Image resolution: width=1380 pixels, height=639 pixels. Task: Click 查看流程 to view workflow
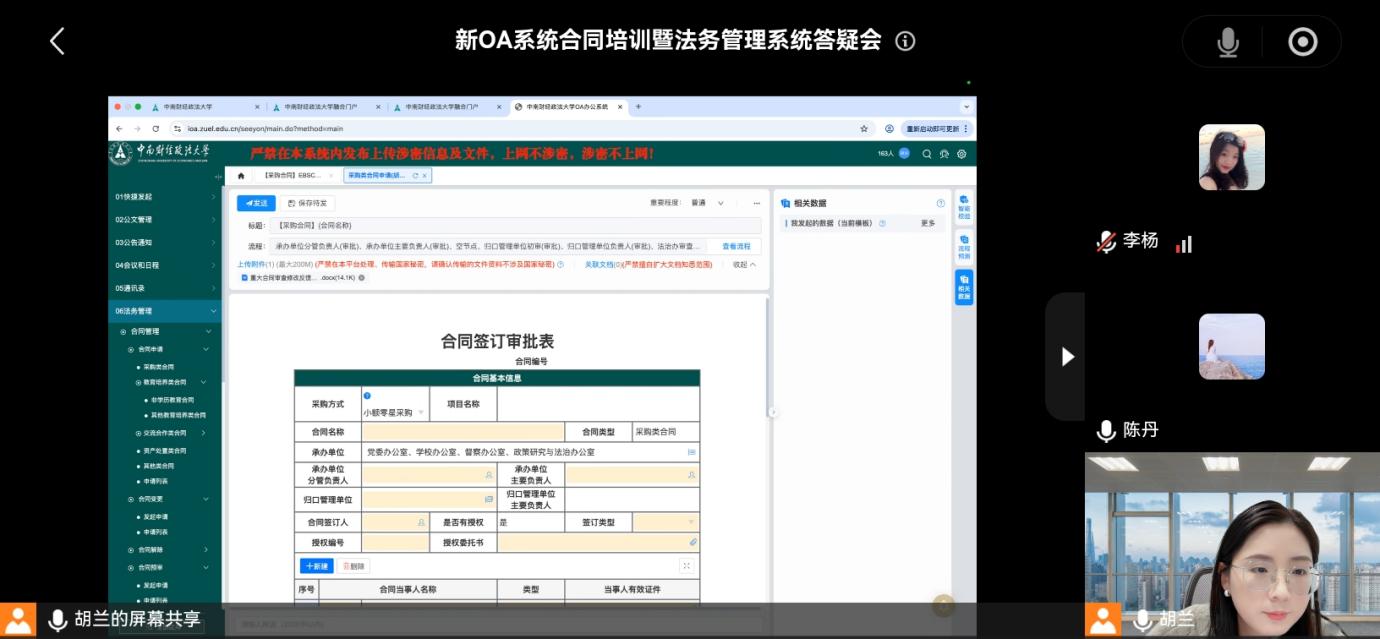pyautogui.click(x=735, y=246)
